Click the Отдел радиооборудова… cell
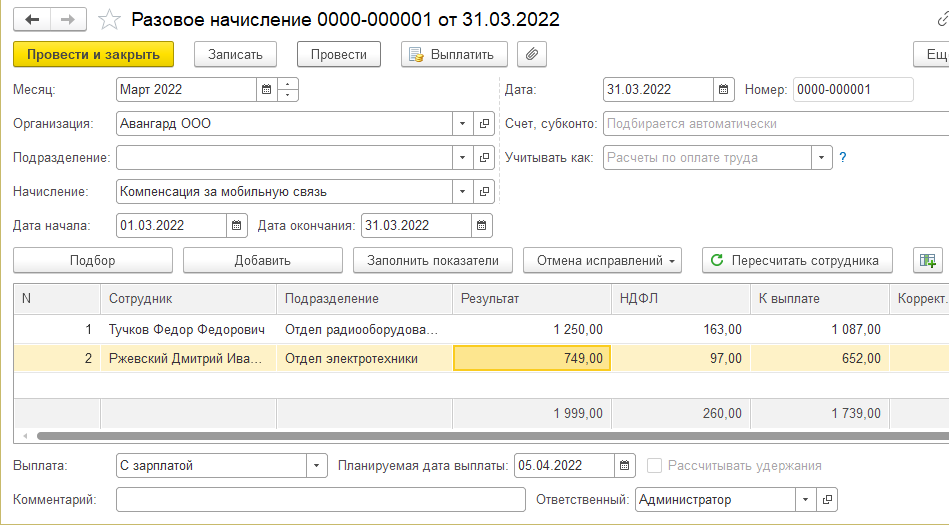Image resolution: width=949 pixels, height=525 pixels. [x=364, y=329]
